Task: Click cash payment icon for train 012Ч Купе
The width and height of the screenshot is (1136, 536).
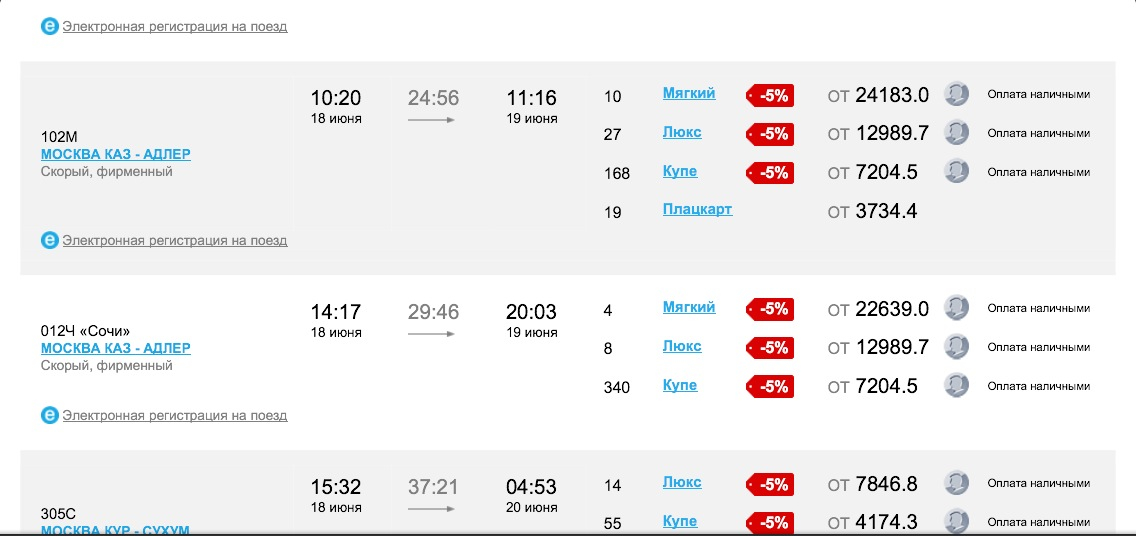Action: click(x=957, y=385)
